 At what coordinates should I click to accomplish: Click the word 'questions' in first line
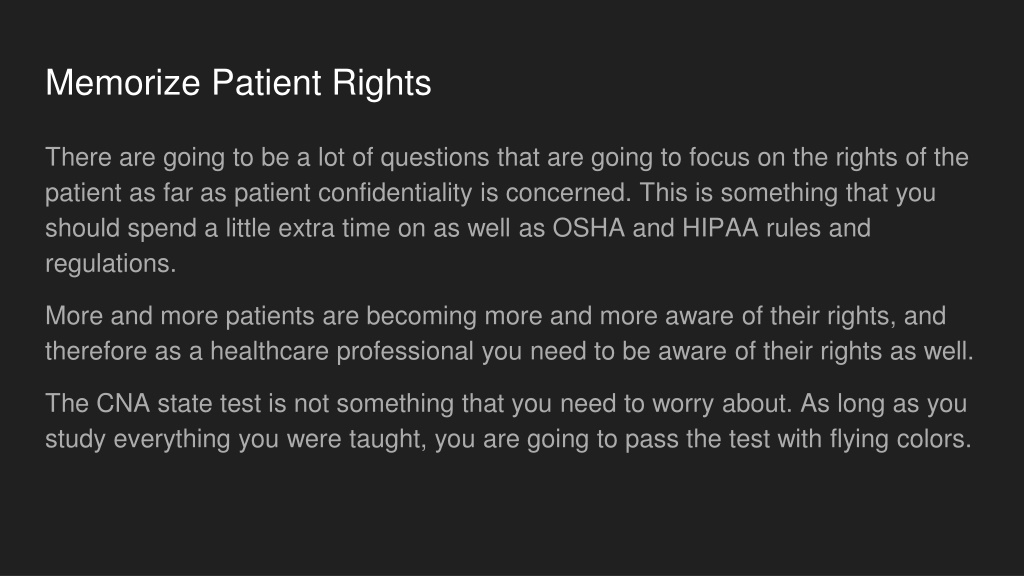435,158
